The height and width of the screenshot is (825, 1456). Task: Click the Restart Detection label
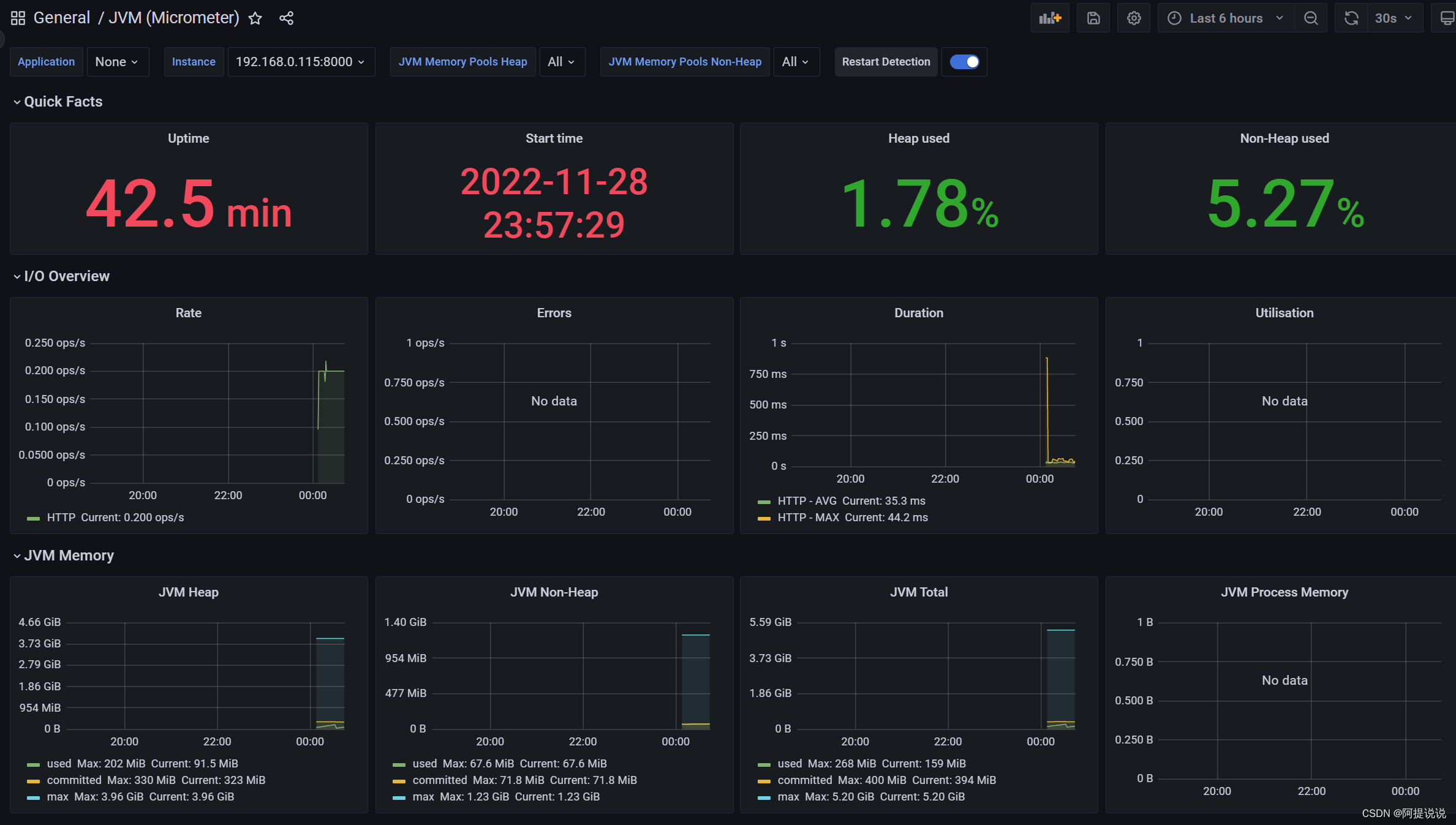[886, 62]
